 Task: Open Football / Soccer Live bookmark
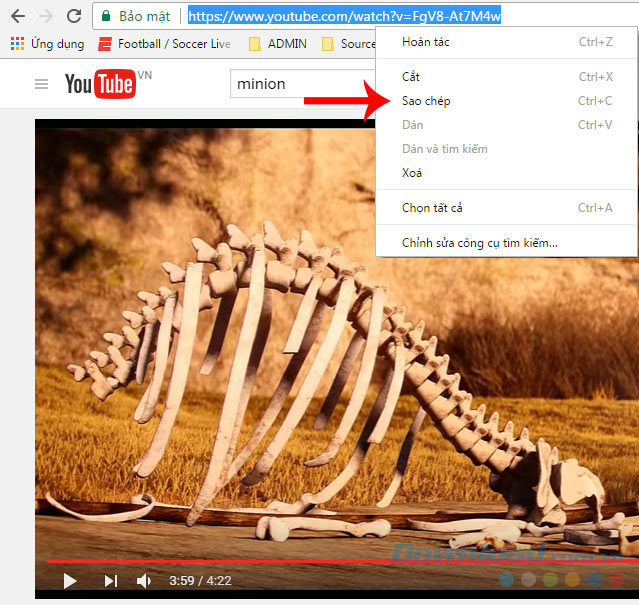point(166,44)
